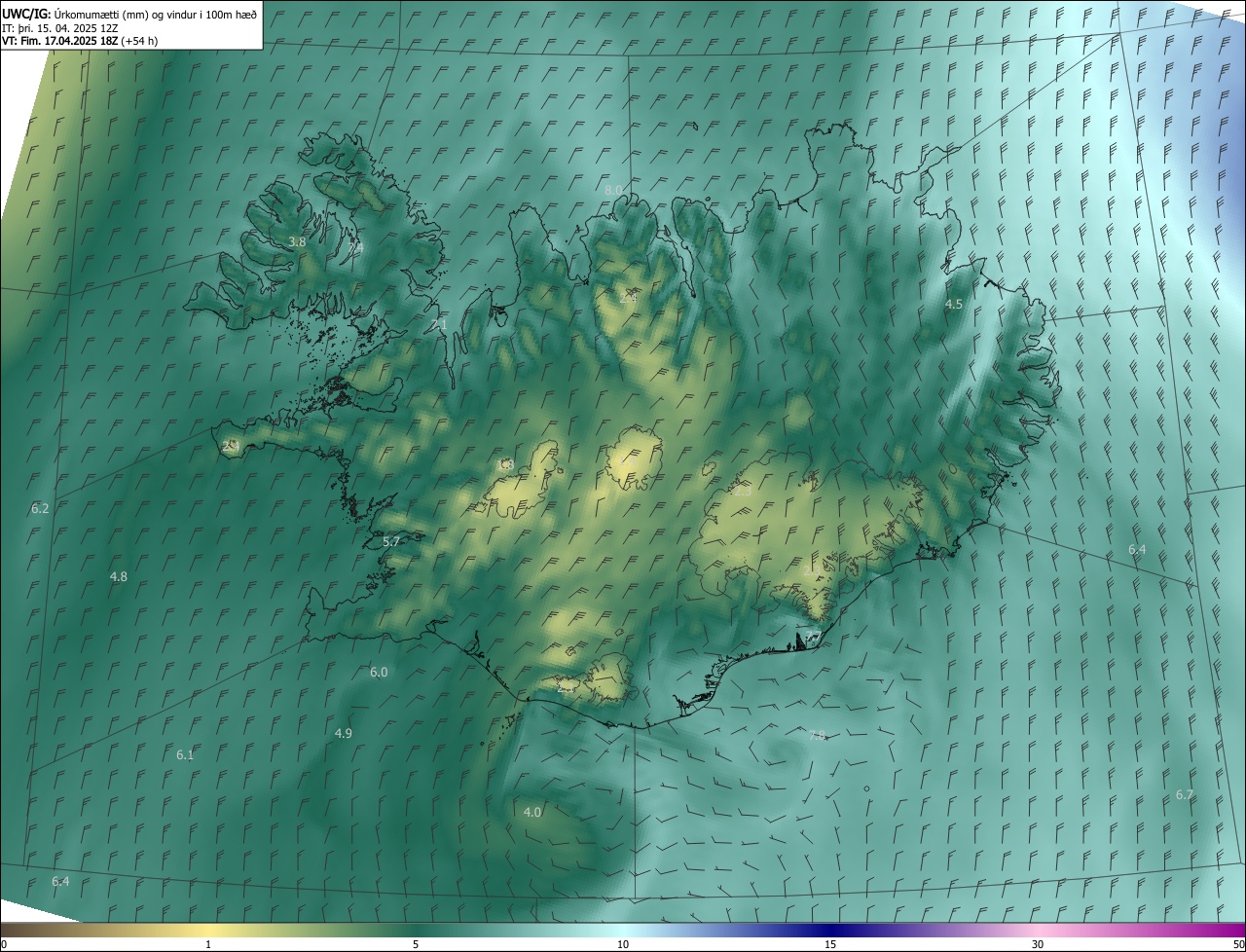Click the 6.2 value on the map
This screenshot has width=1246, height=952.
tap(40, 508)
